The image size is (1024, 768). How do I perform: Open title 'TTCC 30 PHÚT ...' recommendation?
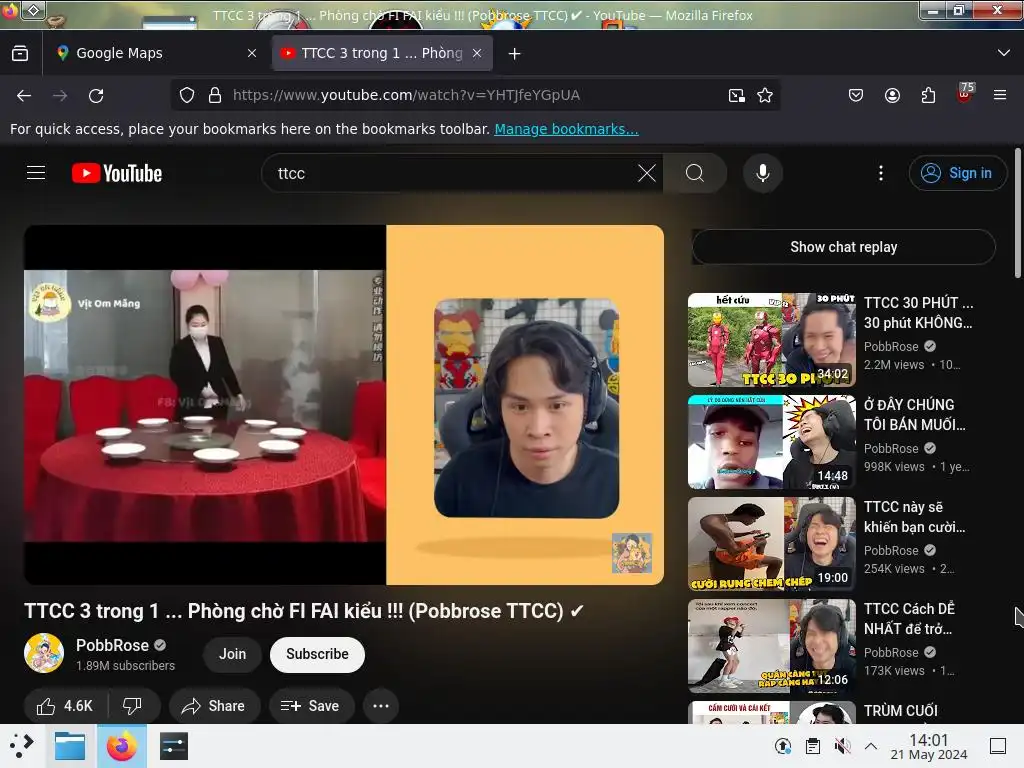[x=918, y=313]
